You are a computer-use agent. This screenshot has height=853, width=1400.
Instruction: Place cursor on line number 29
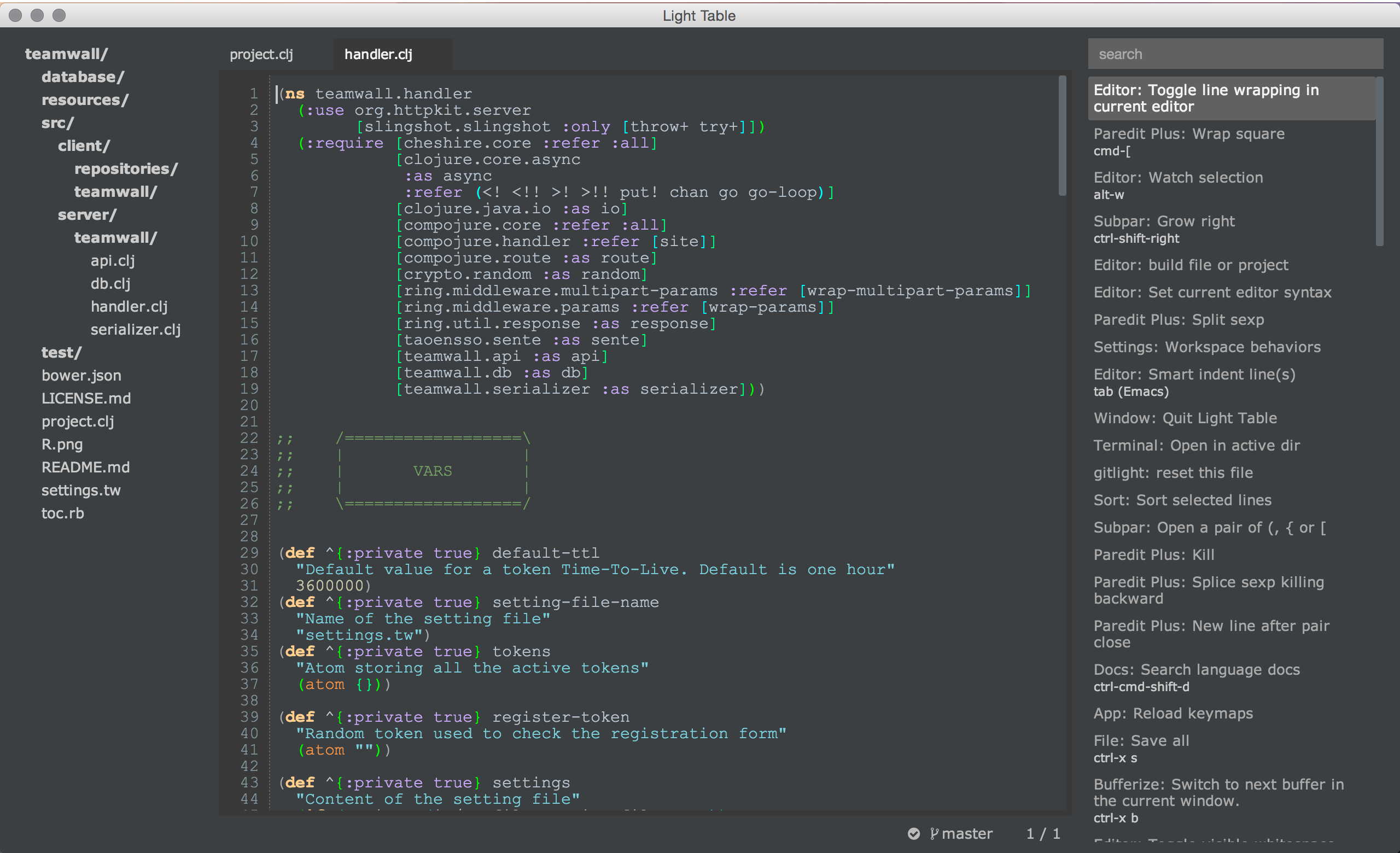click(x=249, y=553)
